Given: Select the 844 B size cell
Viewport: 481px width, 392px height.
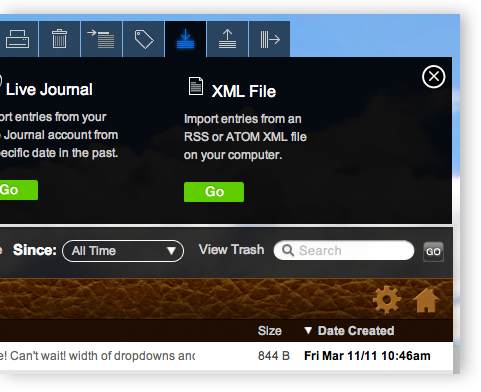Looking at the screenshot, I should tap(274, 356).
